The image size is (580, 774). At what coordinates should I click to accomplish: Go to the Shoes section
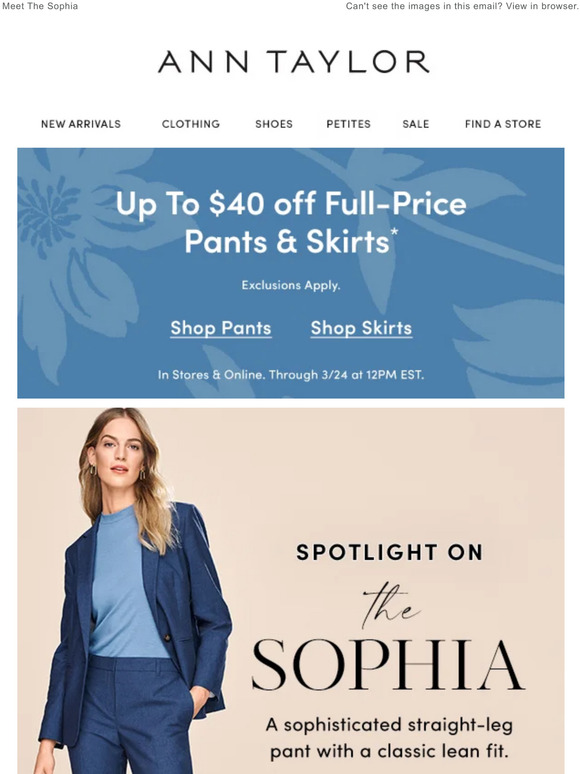click(x=274, y=124)
